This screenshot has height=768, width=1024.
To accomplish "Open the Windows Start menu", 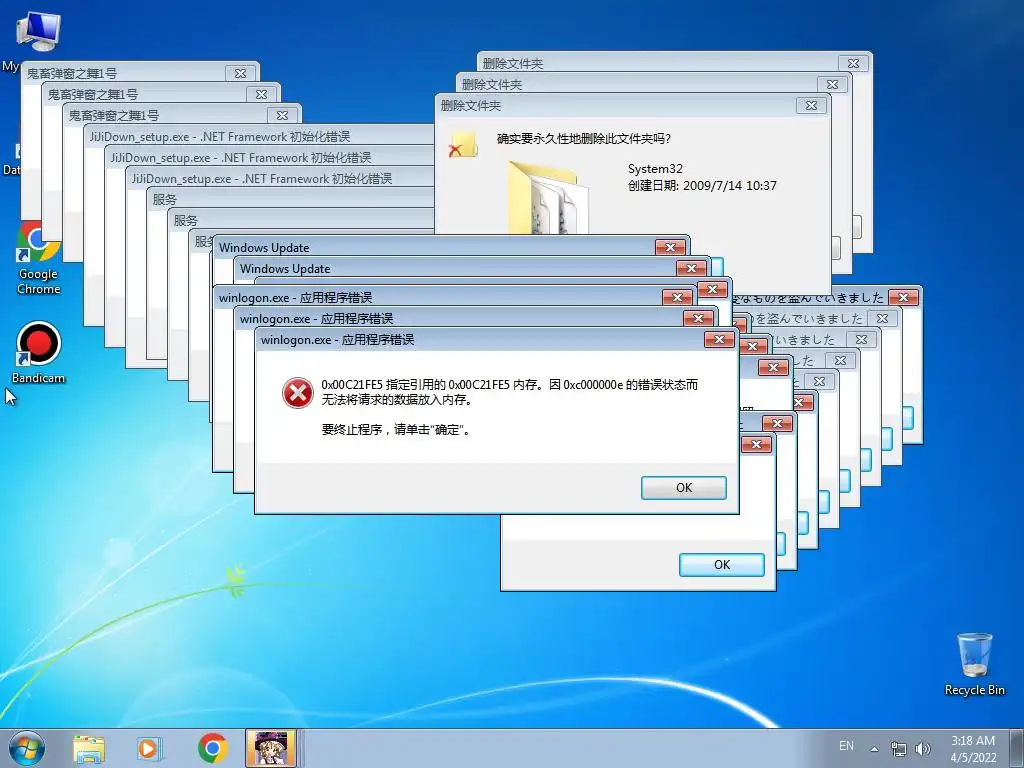I will 26,749.
